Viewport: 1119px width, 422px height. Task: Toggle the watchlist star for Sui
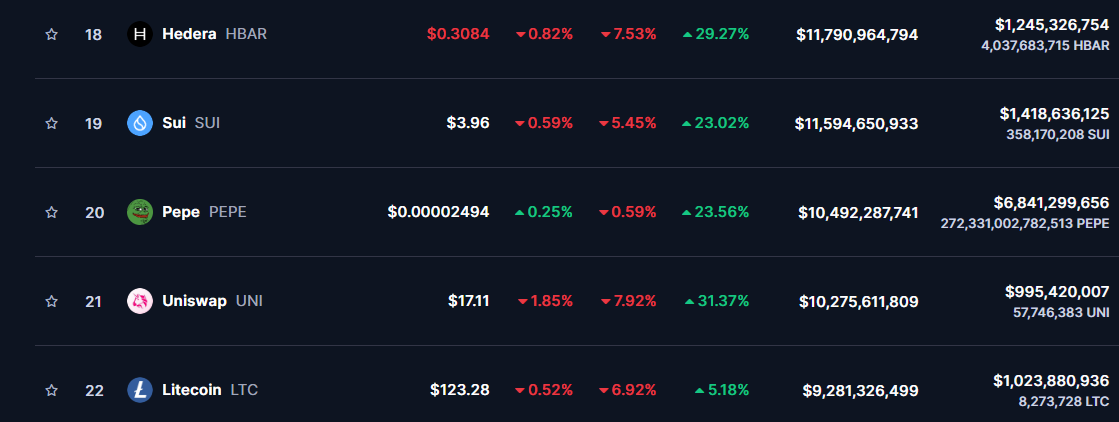pyautogui.click(x=51, y=123)
